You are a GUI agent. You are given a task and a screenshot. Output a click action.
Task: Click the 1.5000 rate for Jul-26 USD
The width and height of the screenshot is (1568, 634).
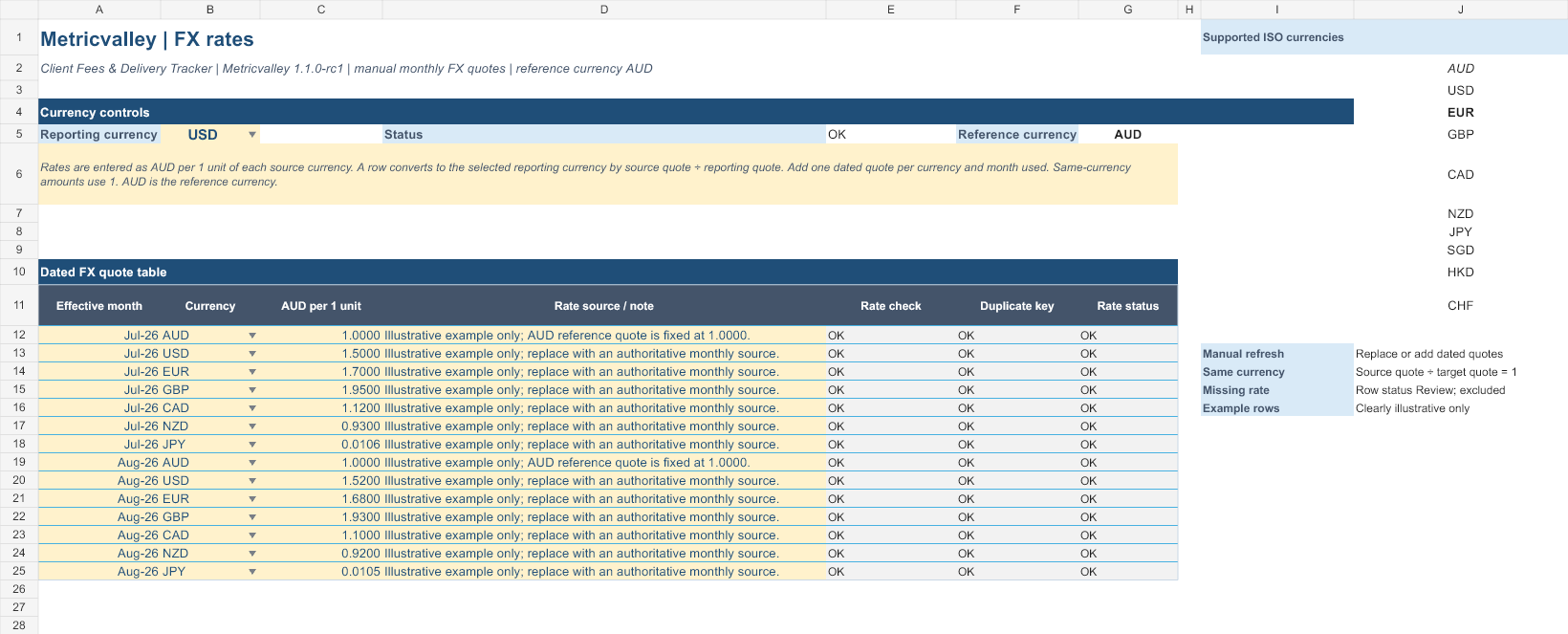pos(321,354)
